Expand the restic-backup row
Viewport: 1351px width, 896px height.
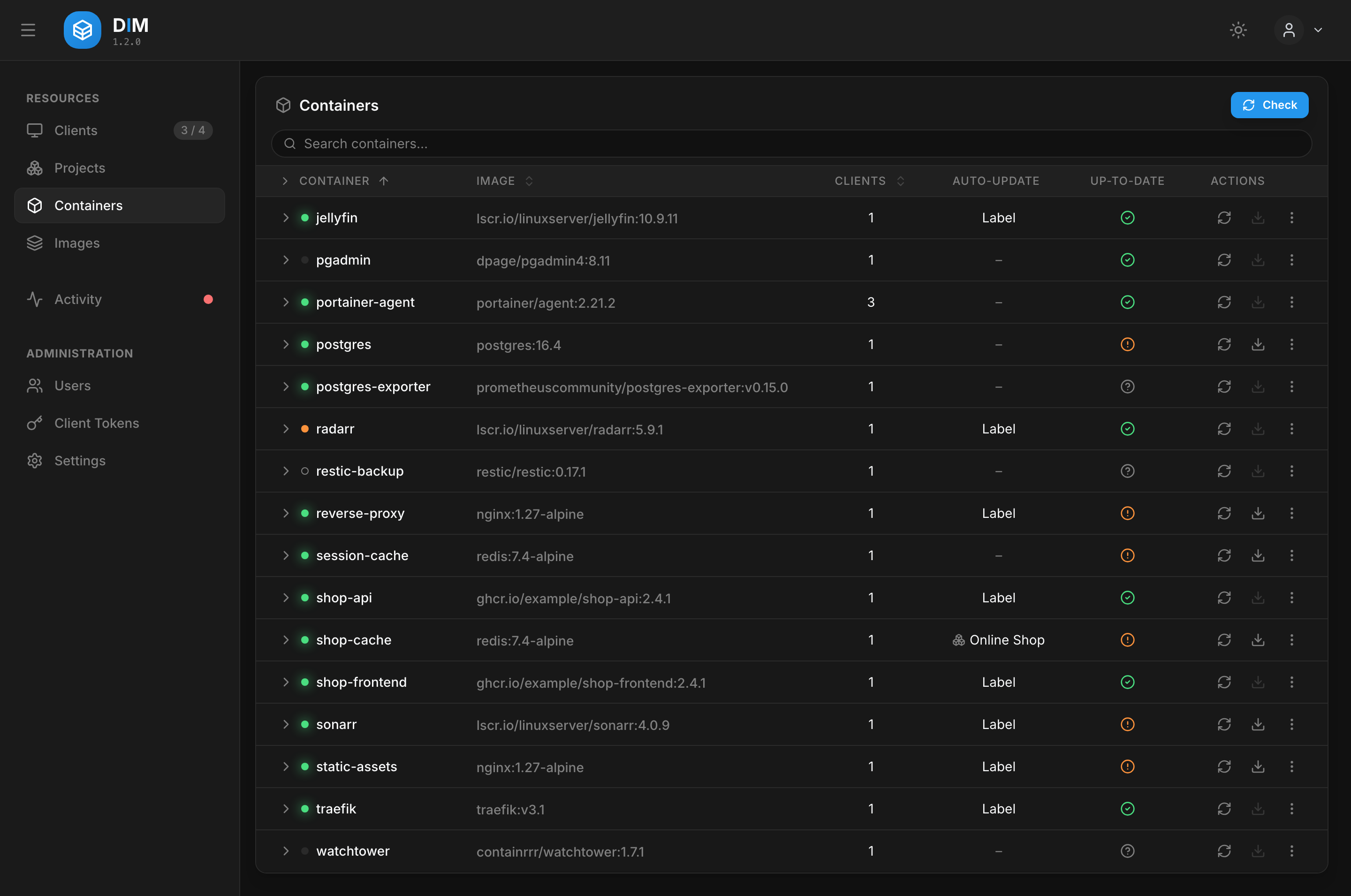tap(286, 471)
